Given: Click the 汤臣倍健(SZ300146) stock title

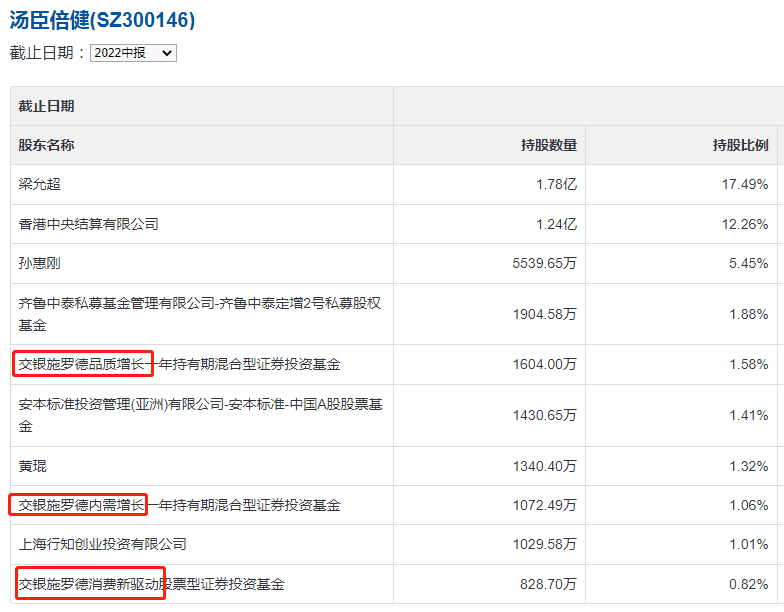Looking at the screenshot, I should (102, 20).
